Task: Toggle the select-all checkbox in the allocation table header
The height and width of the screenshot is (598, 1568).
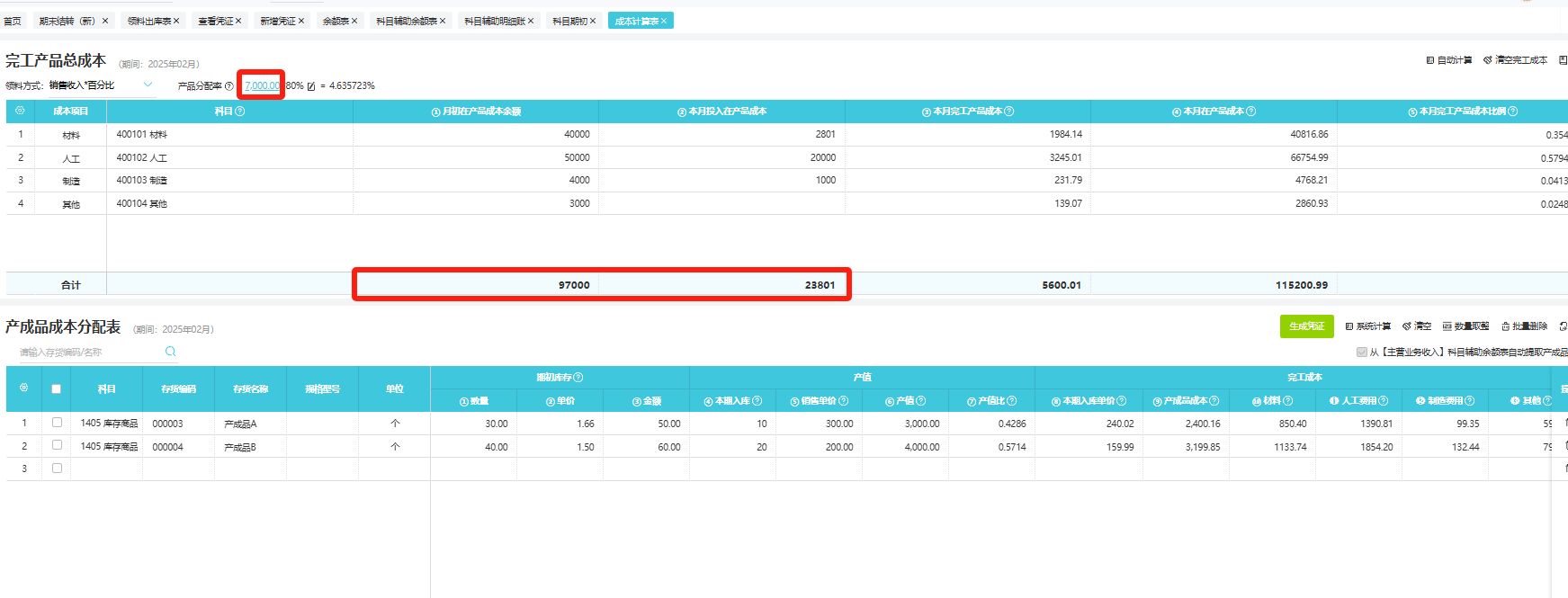Action: click(56, 389)
